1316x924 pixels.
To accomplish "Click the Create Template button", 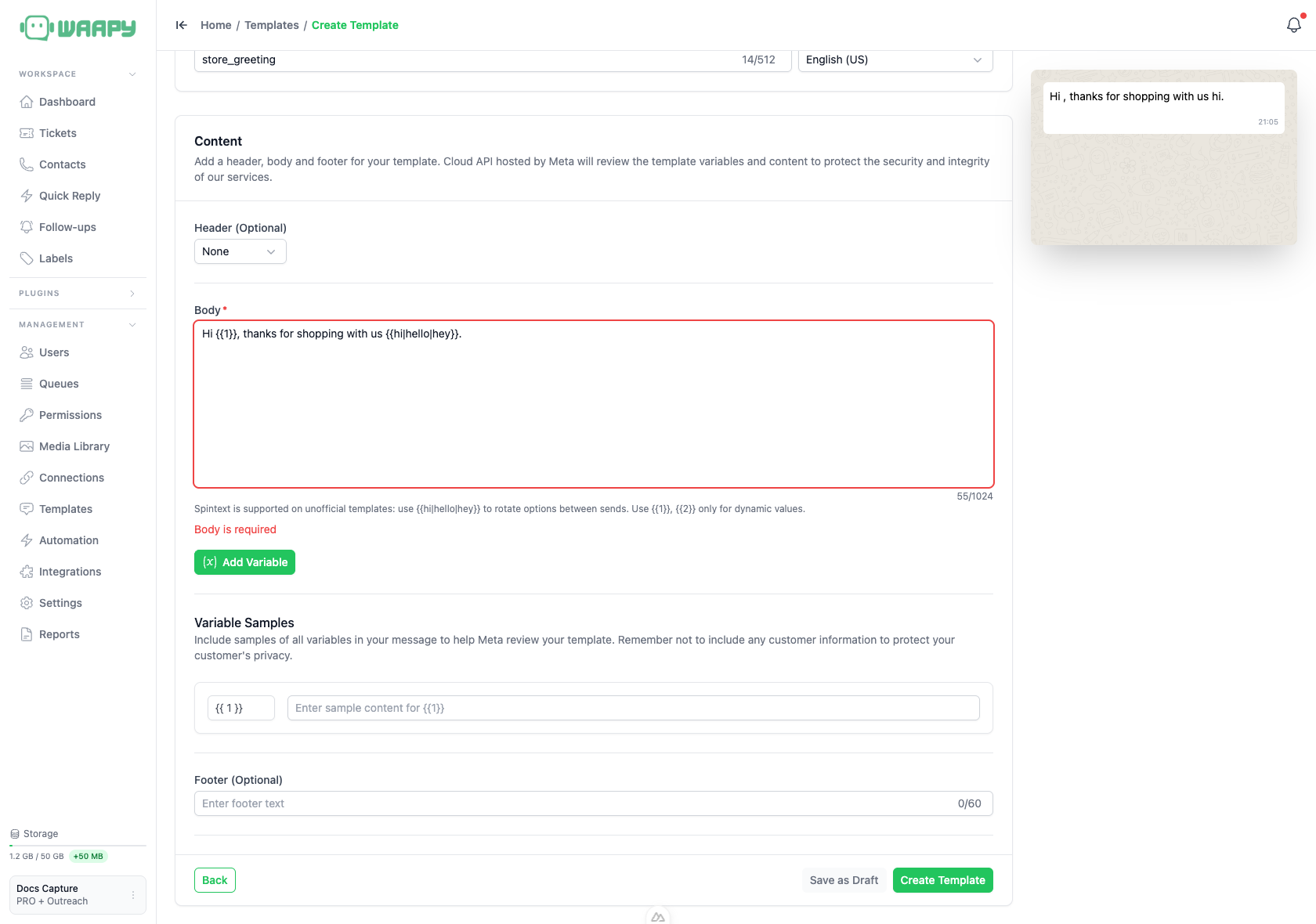I will click(x=942, y=880).
